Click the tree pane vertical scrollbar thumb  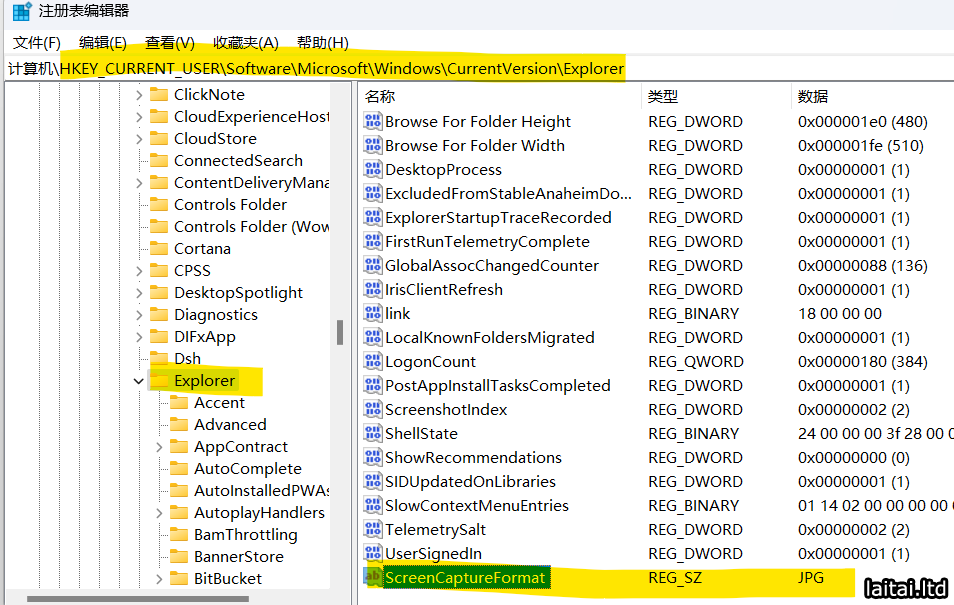tap(340, 332)
